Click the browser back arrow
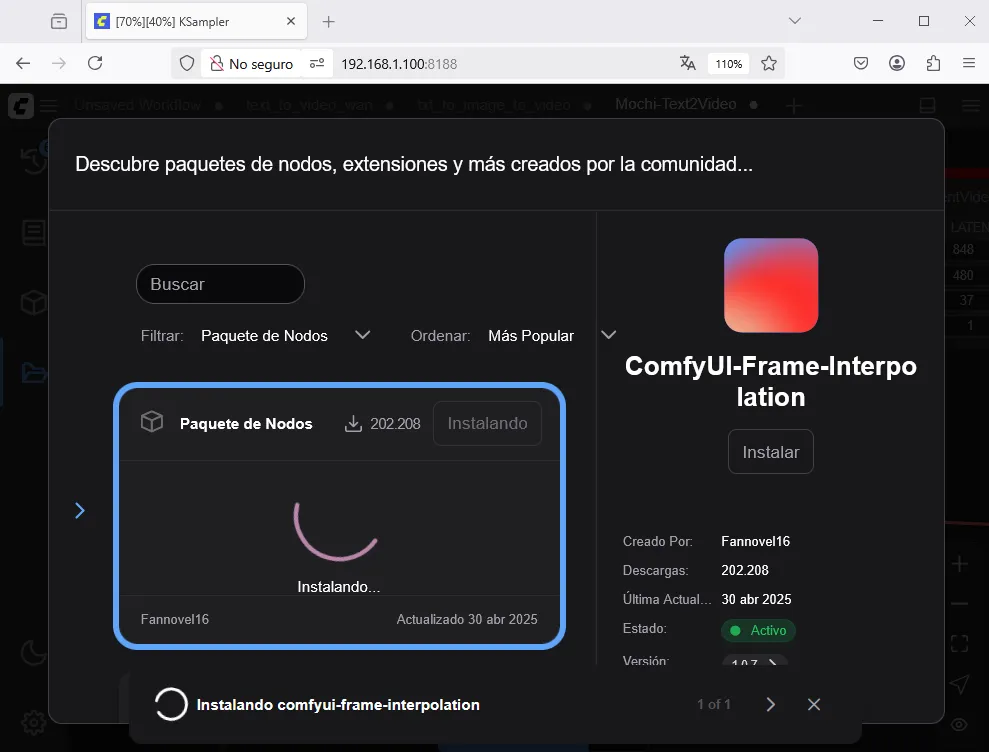 point(23,63)
